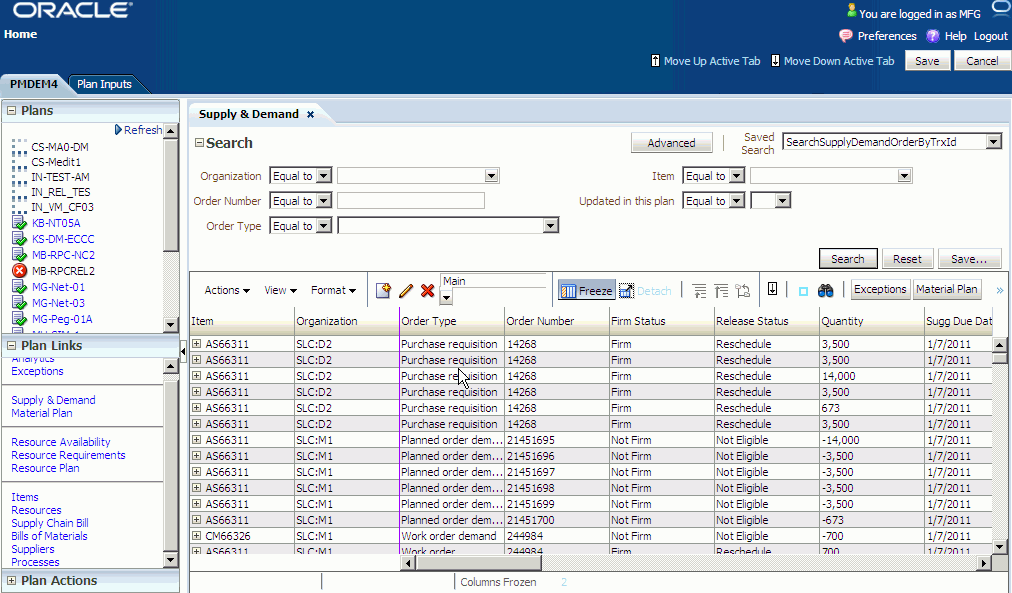Click the Order Number input field

click(x=410, y=201)
